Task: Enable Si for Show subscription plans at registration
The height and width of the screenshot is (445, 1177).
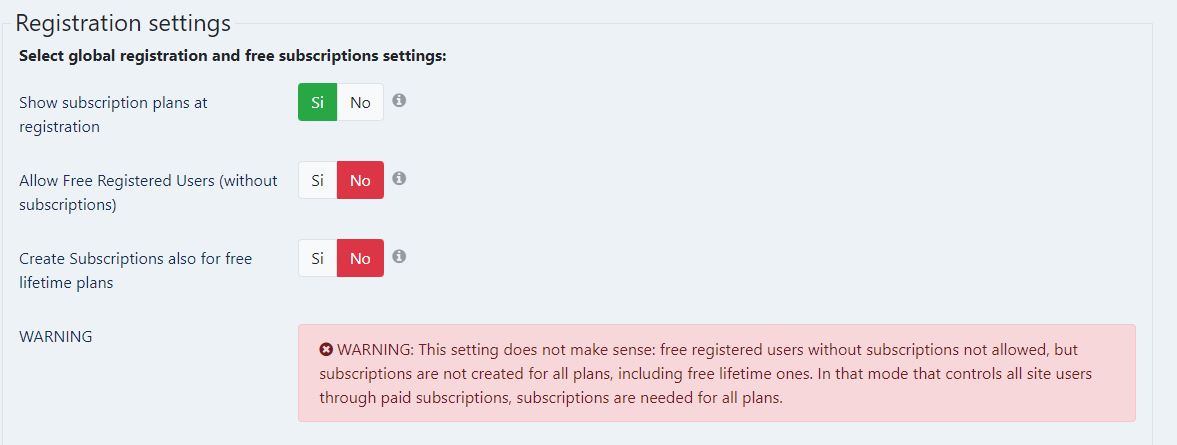Action: (x=318, y=102)
